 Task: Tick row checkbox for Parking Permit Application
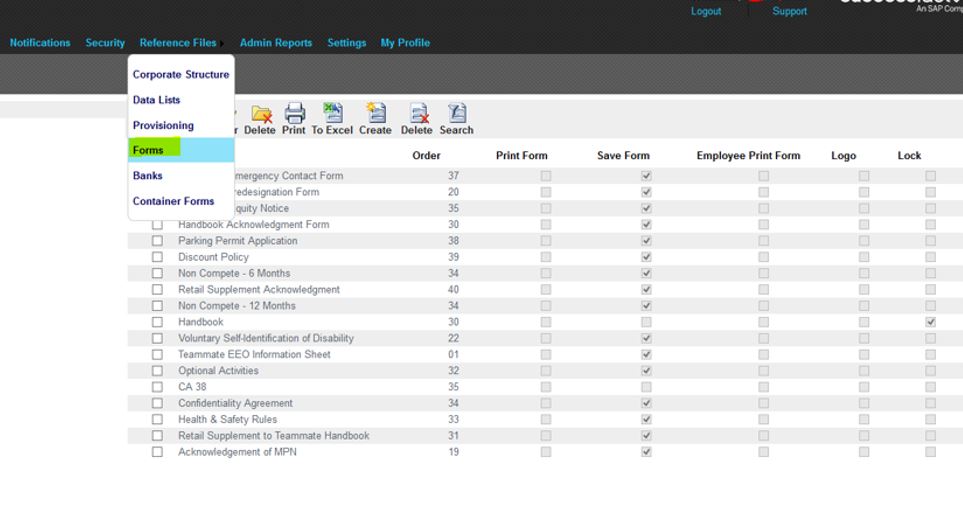[157, 241]
